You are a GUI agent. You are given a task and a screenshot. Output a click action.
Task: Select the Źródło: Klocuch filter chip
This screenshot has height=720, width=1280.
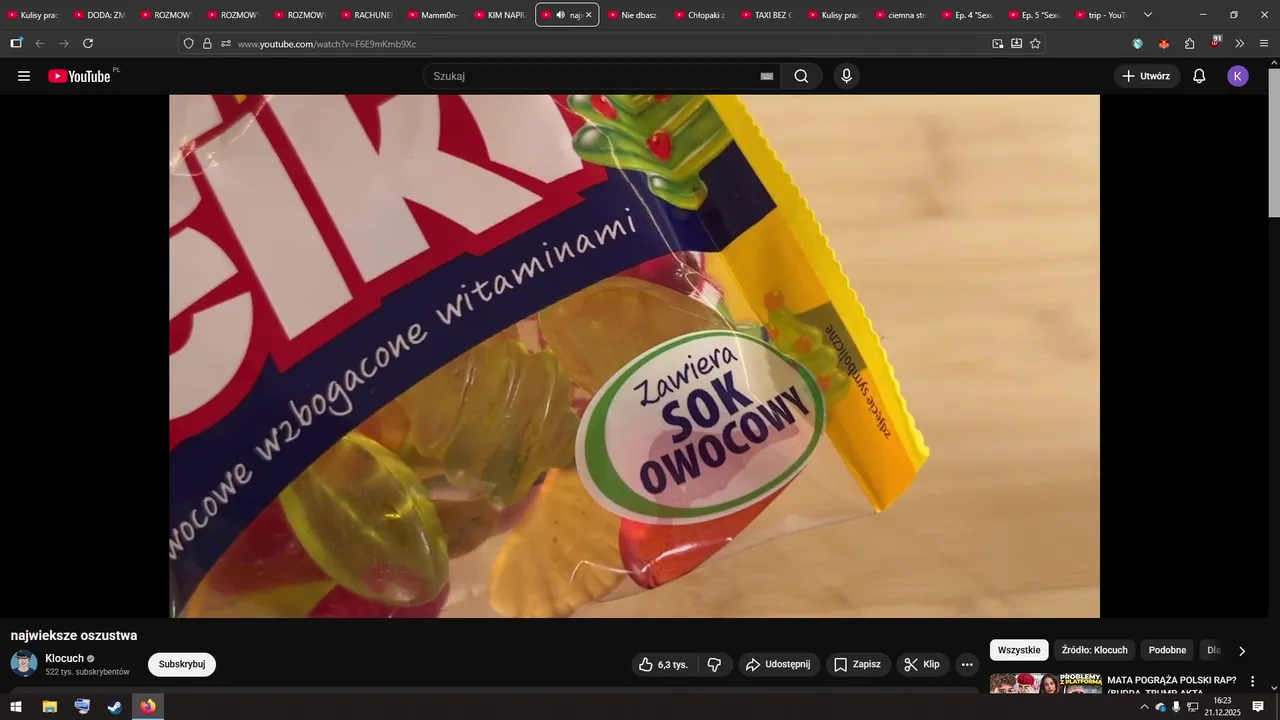(1094, 650)
